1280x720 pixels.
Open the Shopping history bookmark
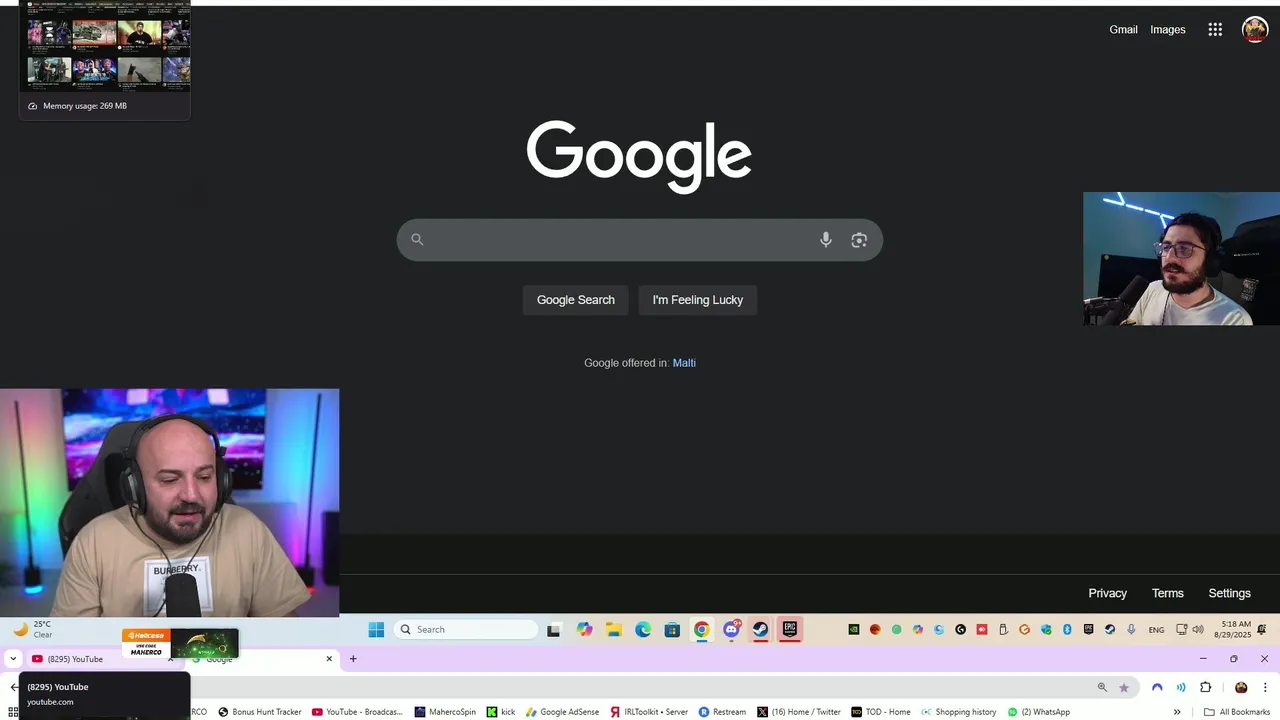click(x=958, y=712)
